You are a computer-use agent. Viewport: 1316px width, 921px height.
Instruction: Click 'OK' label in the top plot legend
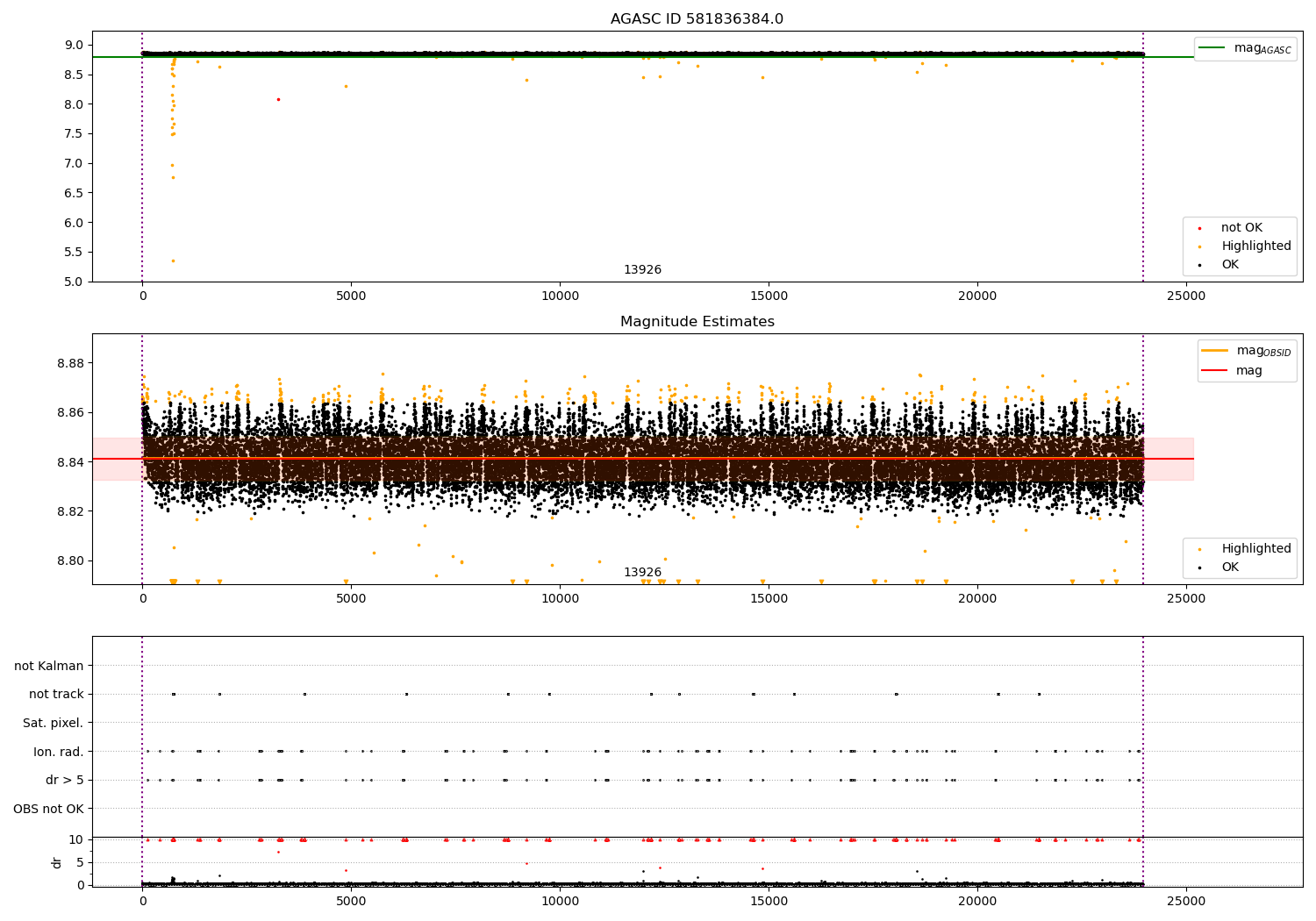[x=1230, y=265]
